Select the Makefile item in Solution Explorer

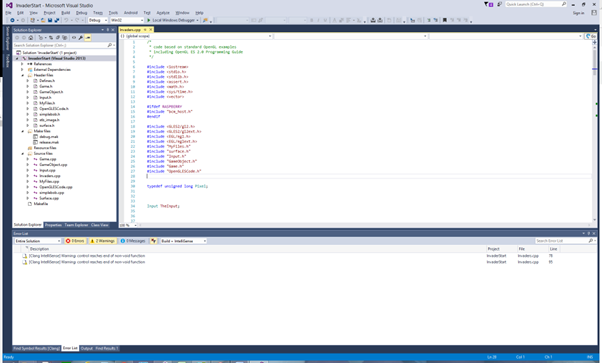tap(41, 204)
